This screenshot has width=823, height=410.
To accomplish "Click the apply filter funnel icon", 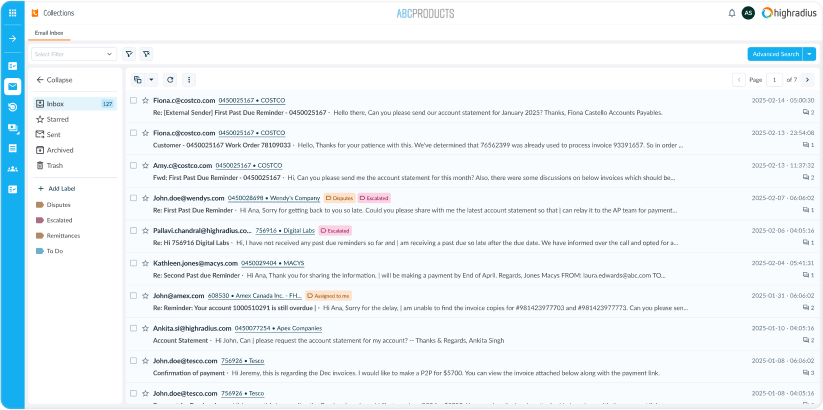I will pyautogui.click(x=129, y=54).
